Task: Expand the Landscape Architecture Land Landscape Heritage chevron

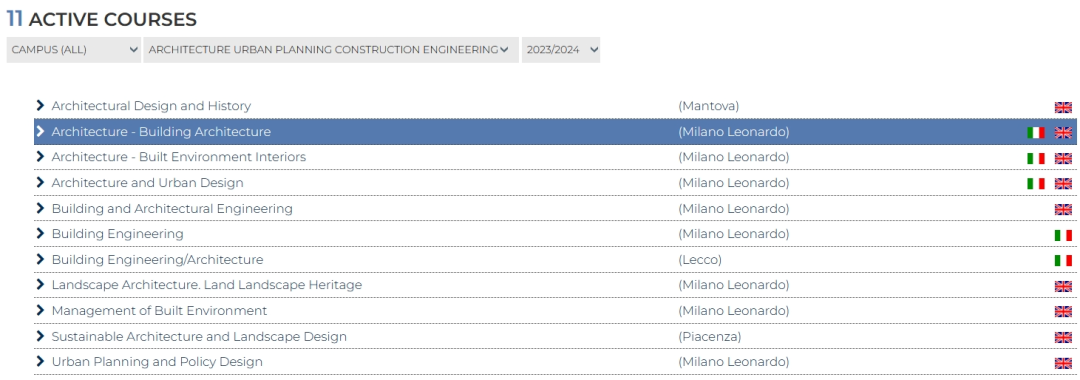Action: [x=40, y=284]
